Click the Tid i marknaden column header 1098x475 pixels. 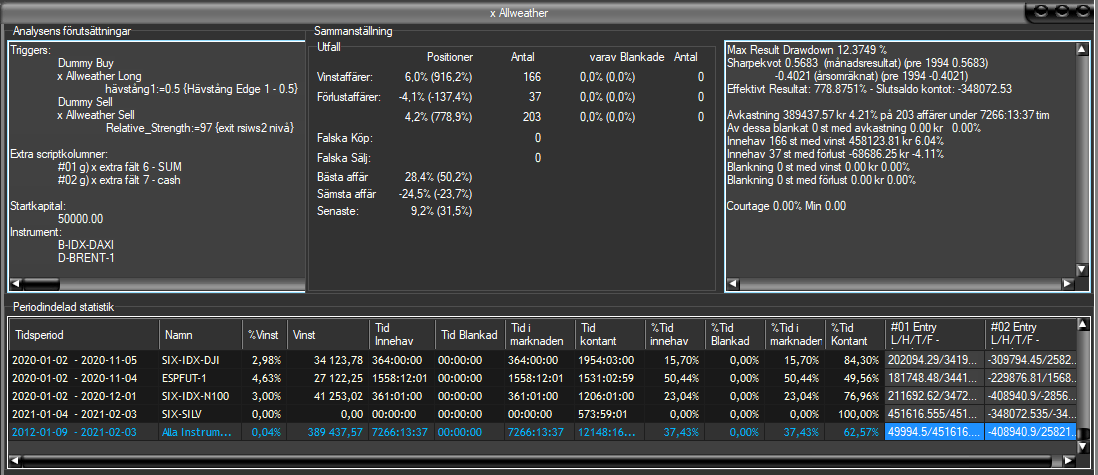click(539, 331)
